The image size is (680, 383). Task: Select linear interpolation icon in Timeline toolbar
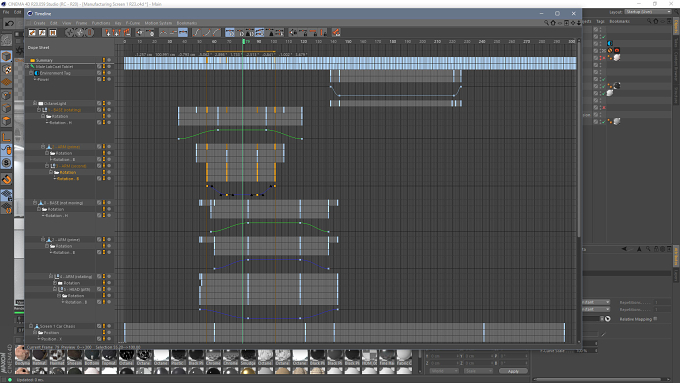coord(163,33)
